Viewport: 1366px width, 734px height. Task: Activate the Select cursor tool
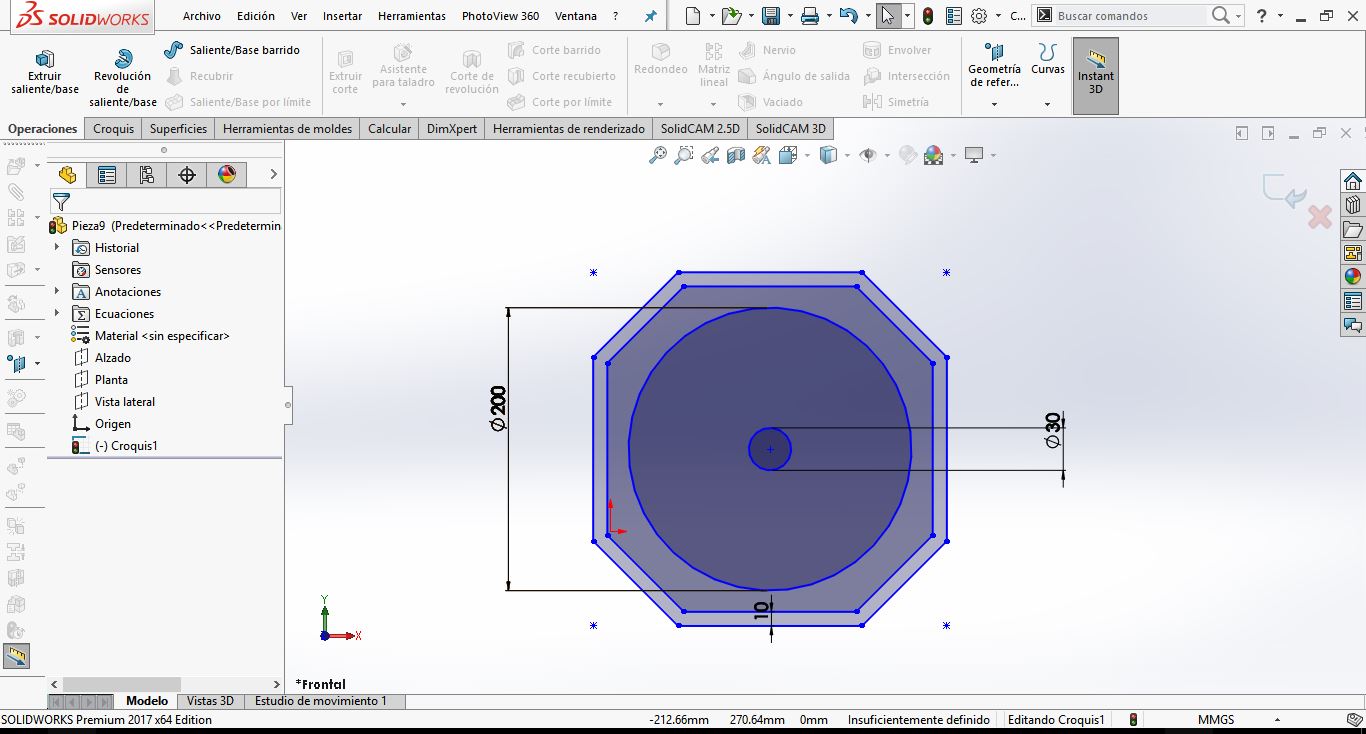click(888, 16)
